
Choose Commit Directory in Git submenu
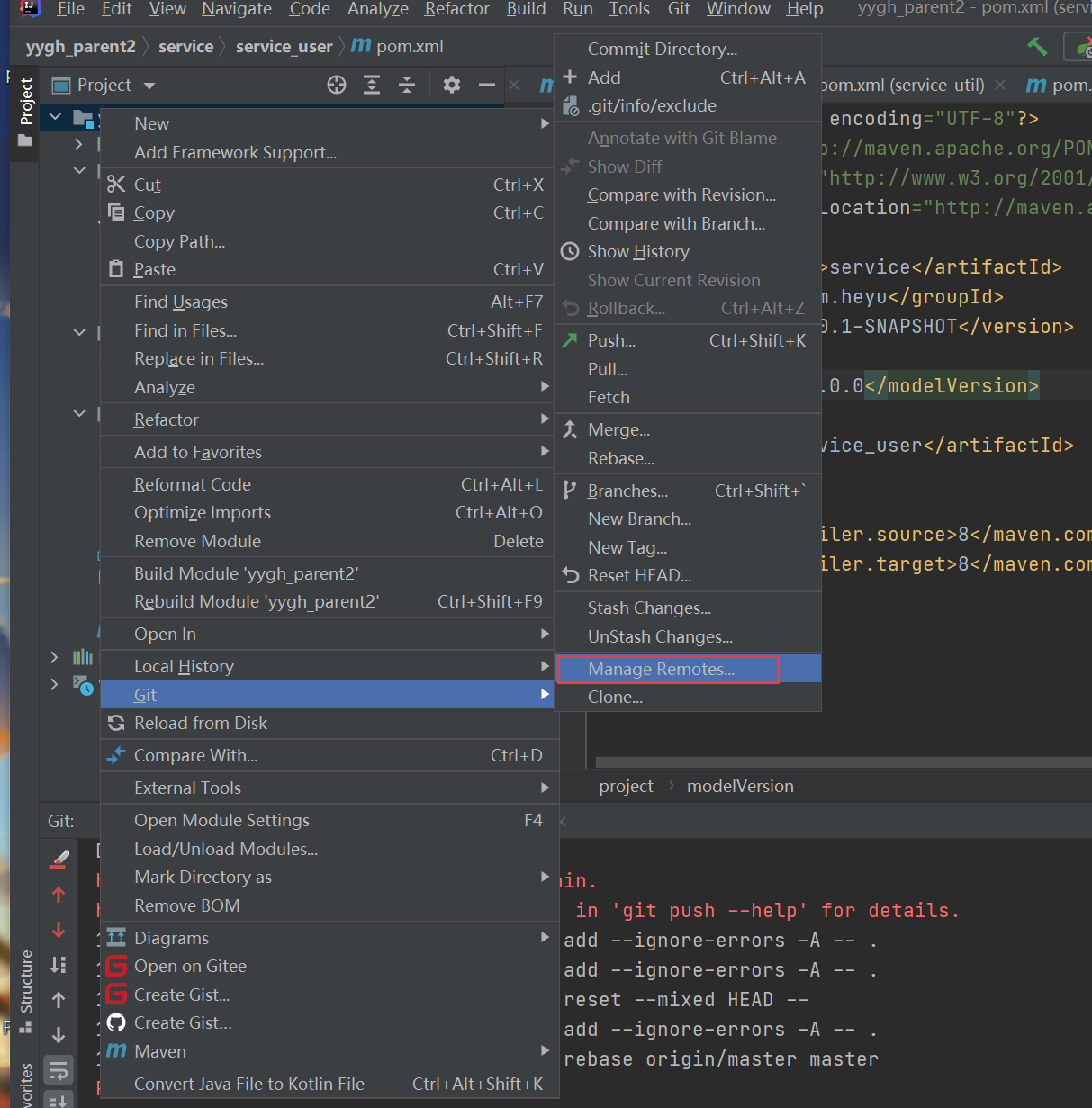(688, 49)
